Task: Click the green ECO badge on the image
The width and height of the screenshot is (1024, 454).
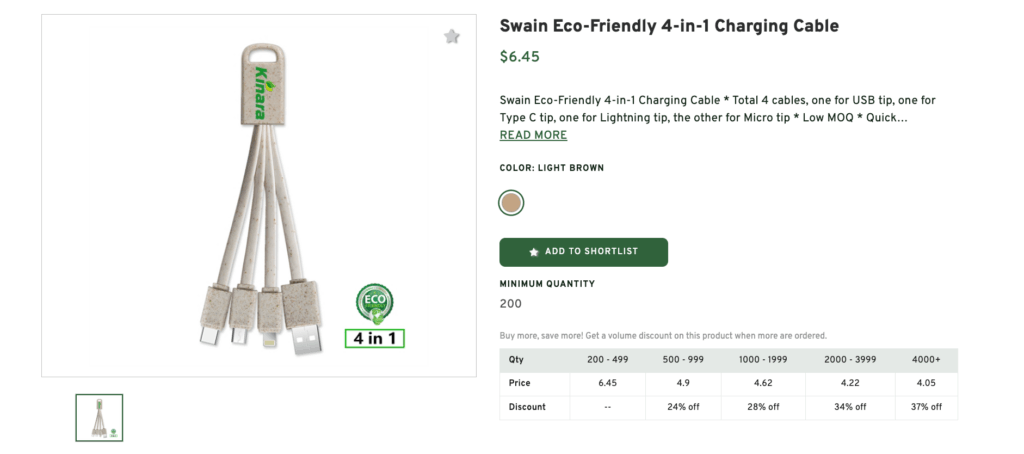Action: (374, 303)
